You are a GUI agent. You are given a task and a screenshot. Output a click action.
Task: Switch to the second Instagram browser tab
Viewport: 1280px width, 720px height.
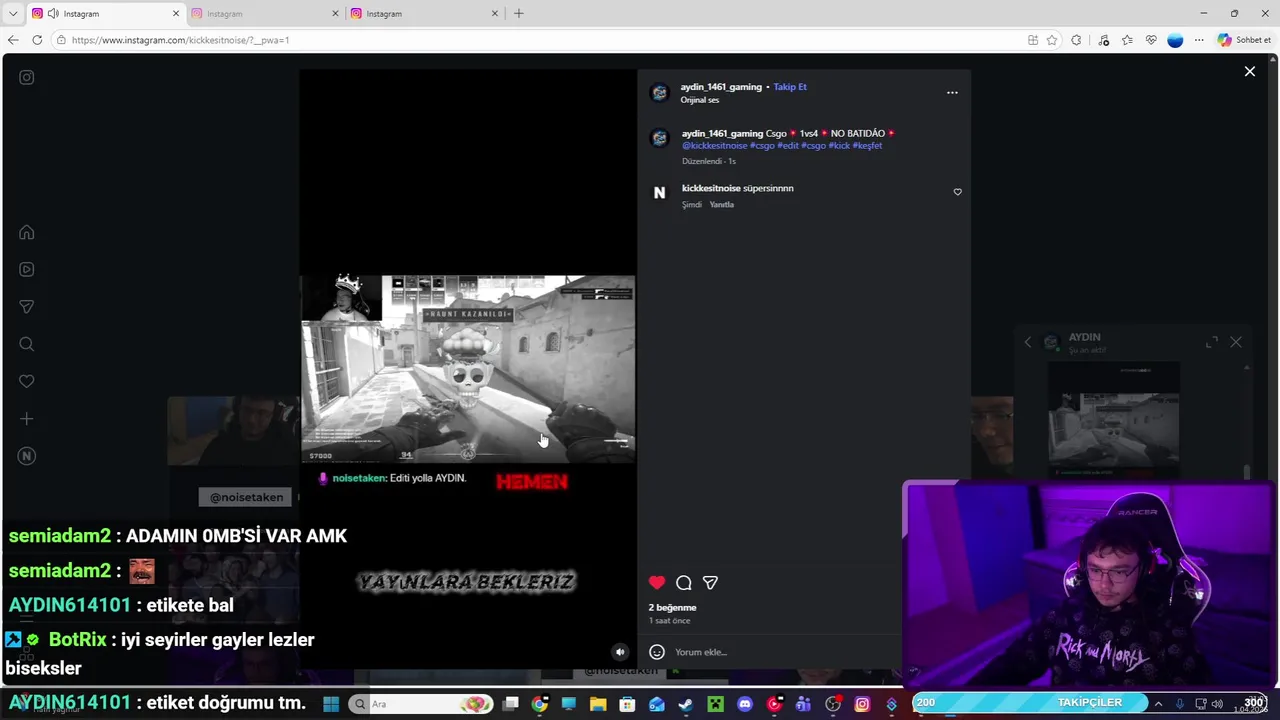coord(265,14)
